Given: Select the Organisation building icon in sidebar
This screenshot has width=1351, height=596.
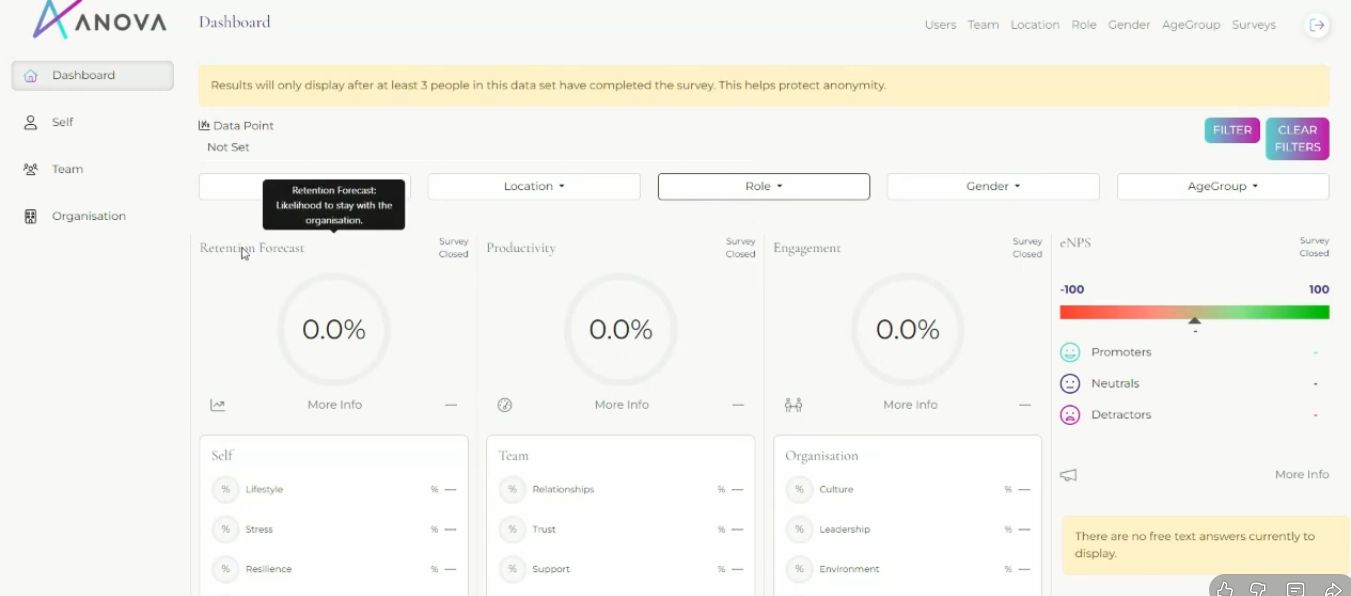Looking at the screenshot, I should coord(30,216).
